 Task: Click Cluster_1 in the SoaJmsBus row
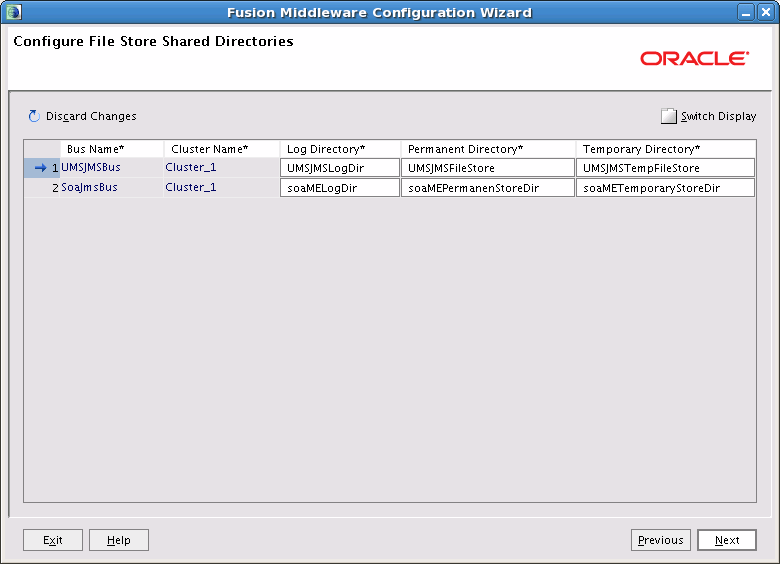tap(221, 188)
